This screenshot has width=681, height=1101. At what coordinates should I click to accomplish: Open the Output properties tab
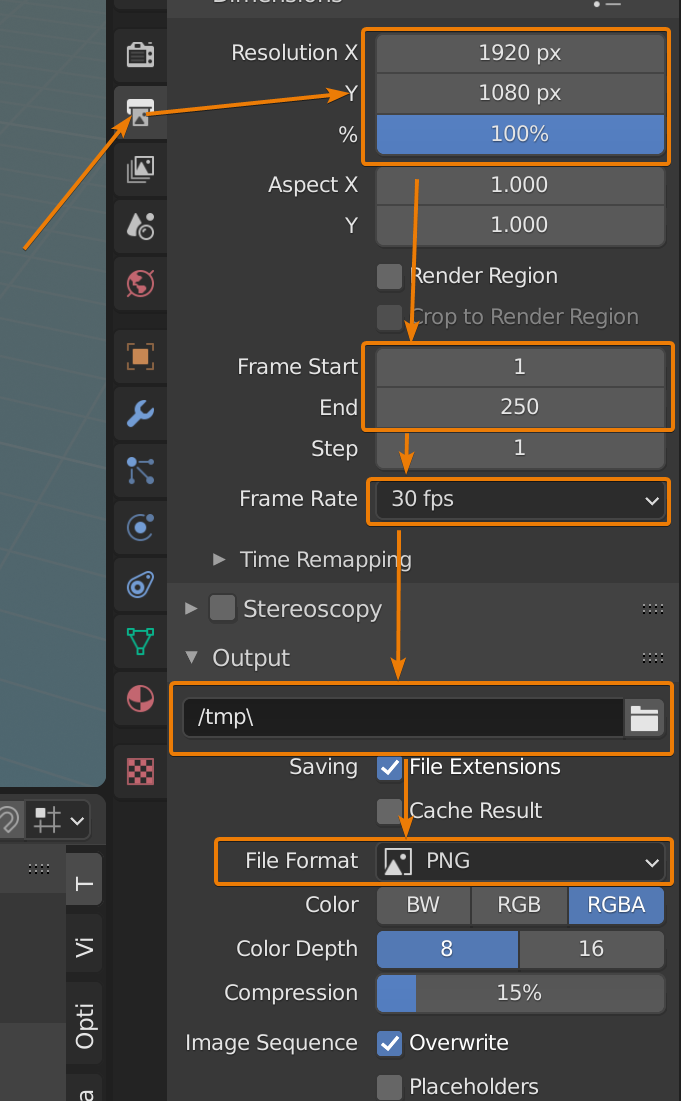pyautogui.click(x=140, y=111)
